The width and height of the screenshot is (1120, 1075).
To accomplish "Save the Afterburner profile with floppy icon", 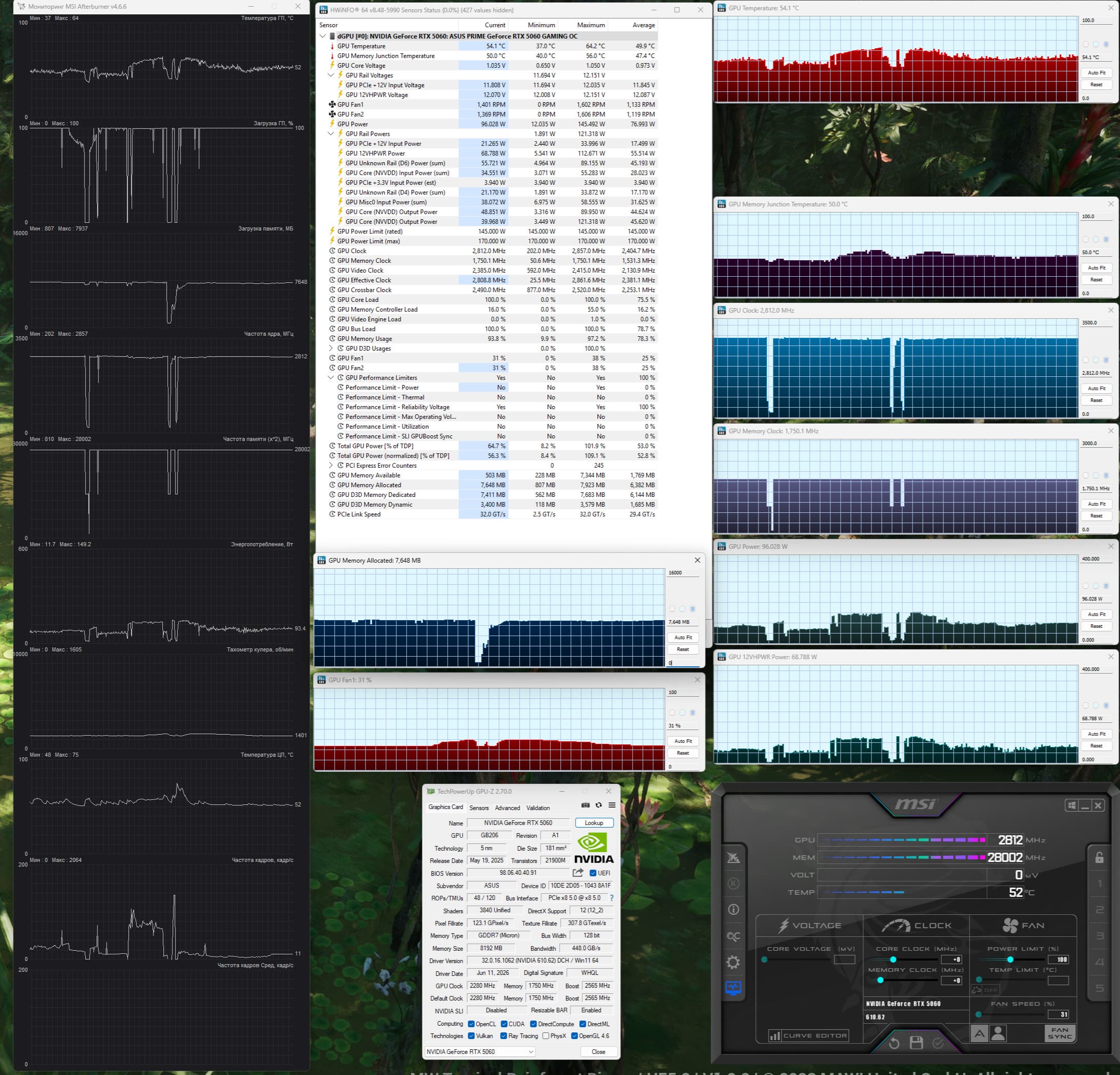I will (916, 1043).
